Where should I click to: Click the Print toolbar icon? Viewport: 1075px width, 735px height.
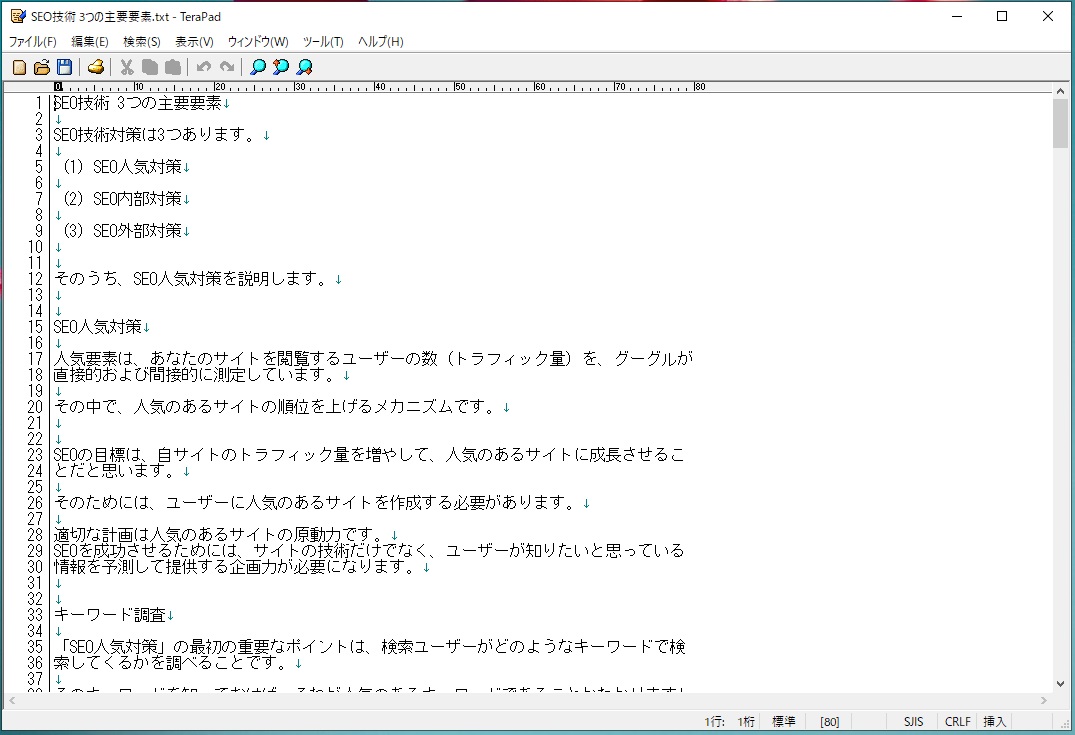point(96,67)
